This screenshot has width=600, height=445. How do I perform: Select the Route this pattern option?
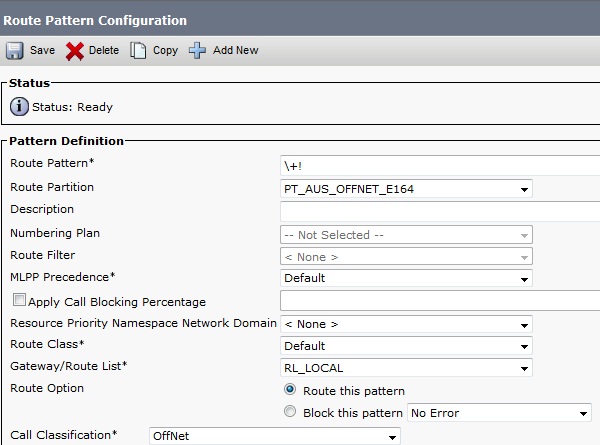pyautogui.click(x=290, y=390)
